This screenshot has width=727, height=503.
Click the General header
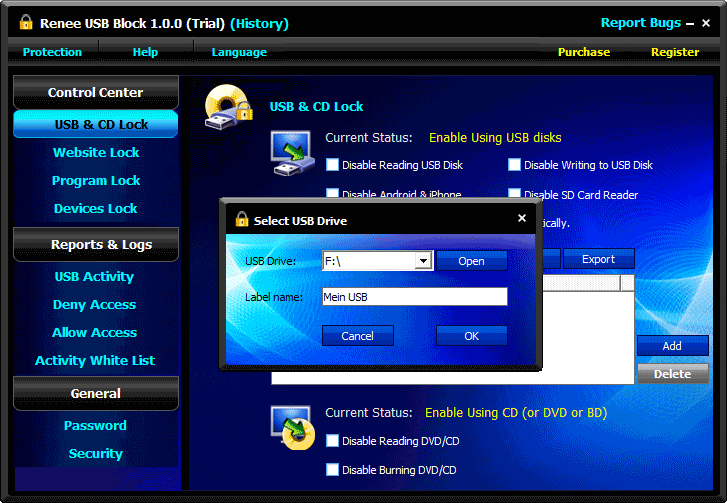(x=96, y=393)
